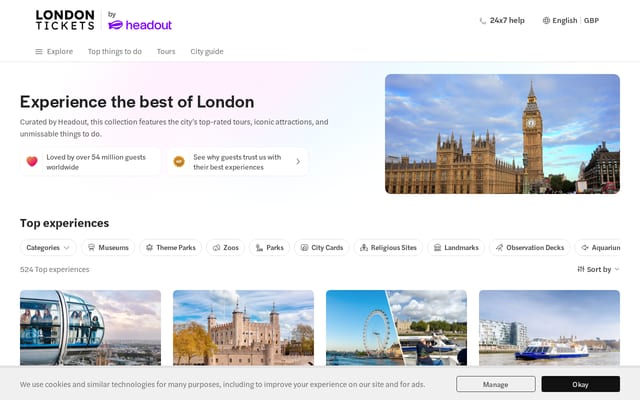Click the Theme Parks filter icon
The width and height of the screenshot is (640, 400).
(149, 247)
